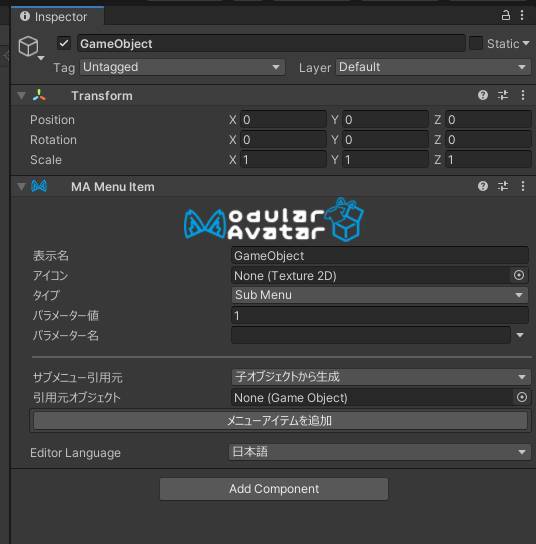Open the タイプ Sub Menu dropdown
Viewport: 536px width, 544px height.
click(x=380, y=295)
